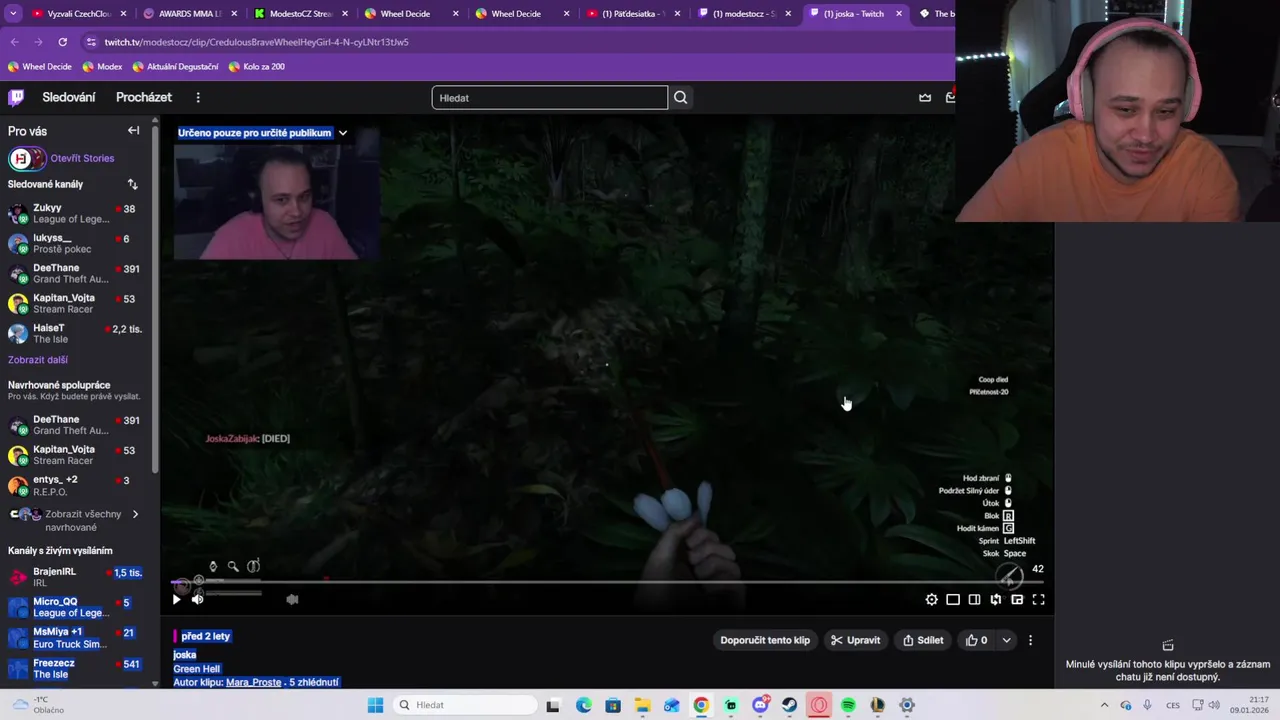
Task: Toggle picture-in-picture mode in player
Action: (x=1017, y=599)
